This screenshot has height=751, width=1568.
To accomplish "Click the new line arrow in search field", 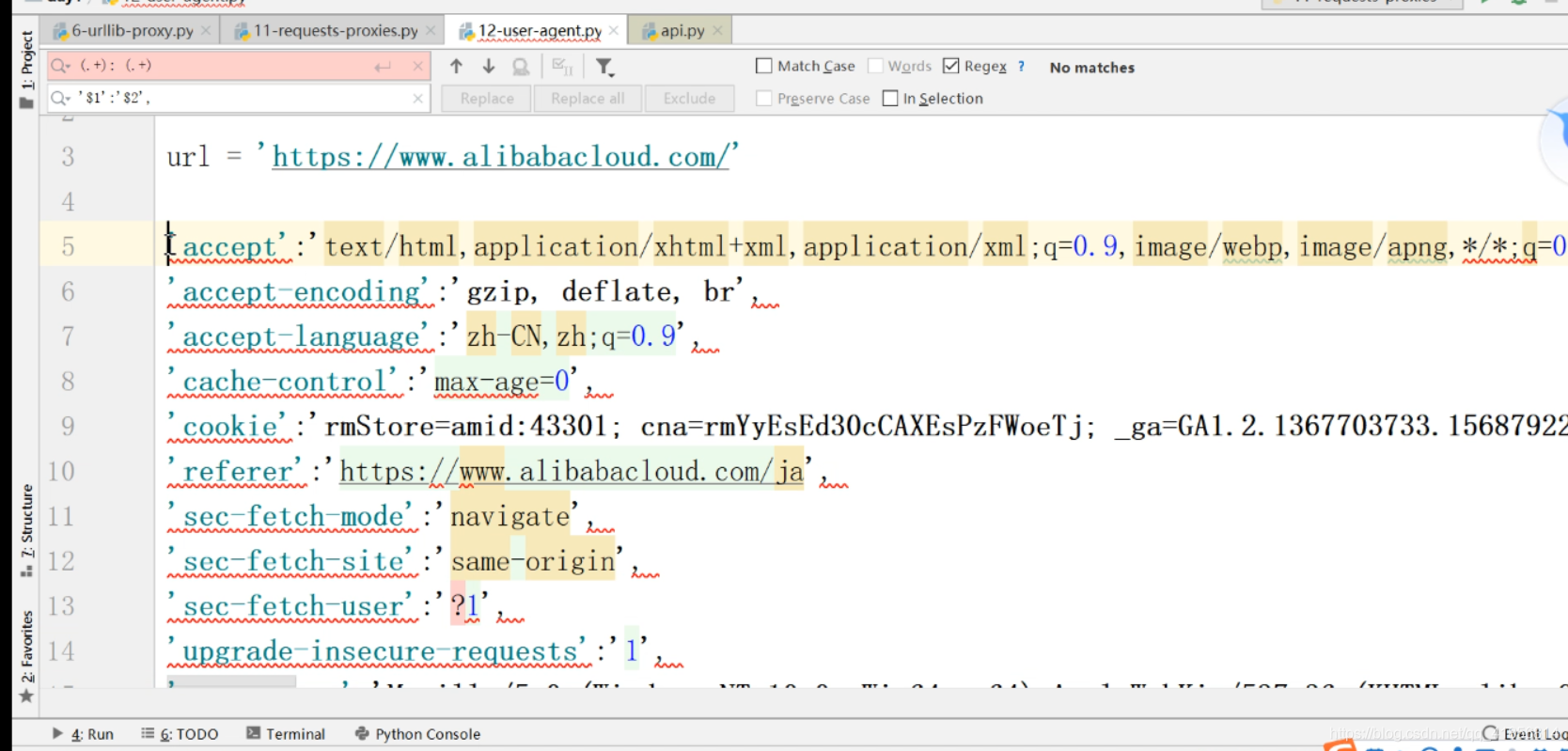I will [x=382, y=67].
